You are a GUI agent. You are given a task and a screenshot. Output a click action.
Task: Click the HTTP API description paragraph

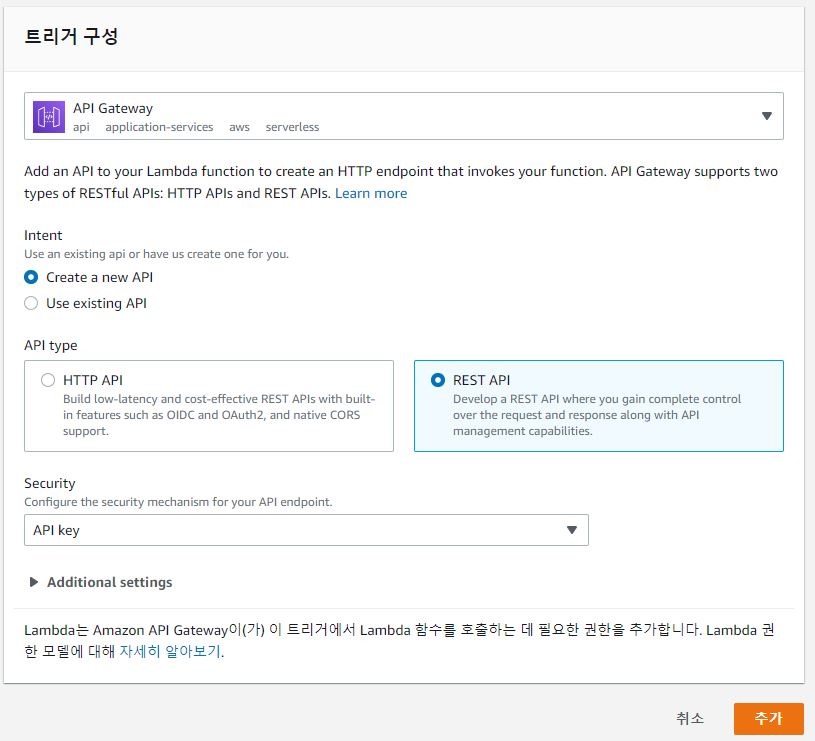click(x=219, y=415)
